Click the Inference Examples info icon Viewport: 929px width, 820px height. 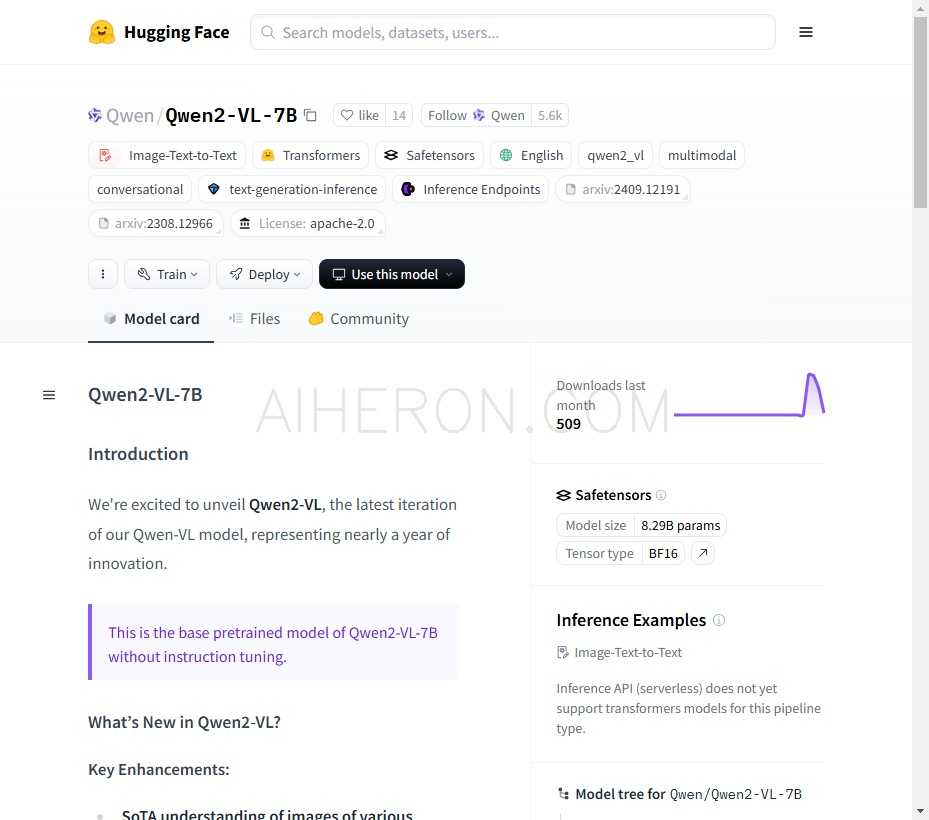(x=719, y=620)
